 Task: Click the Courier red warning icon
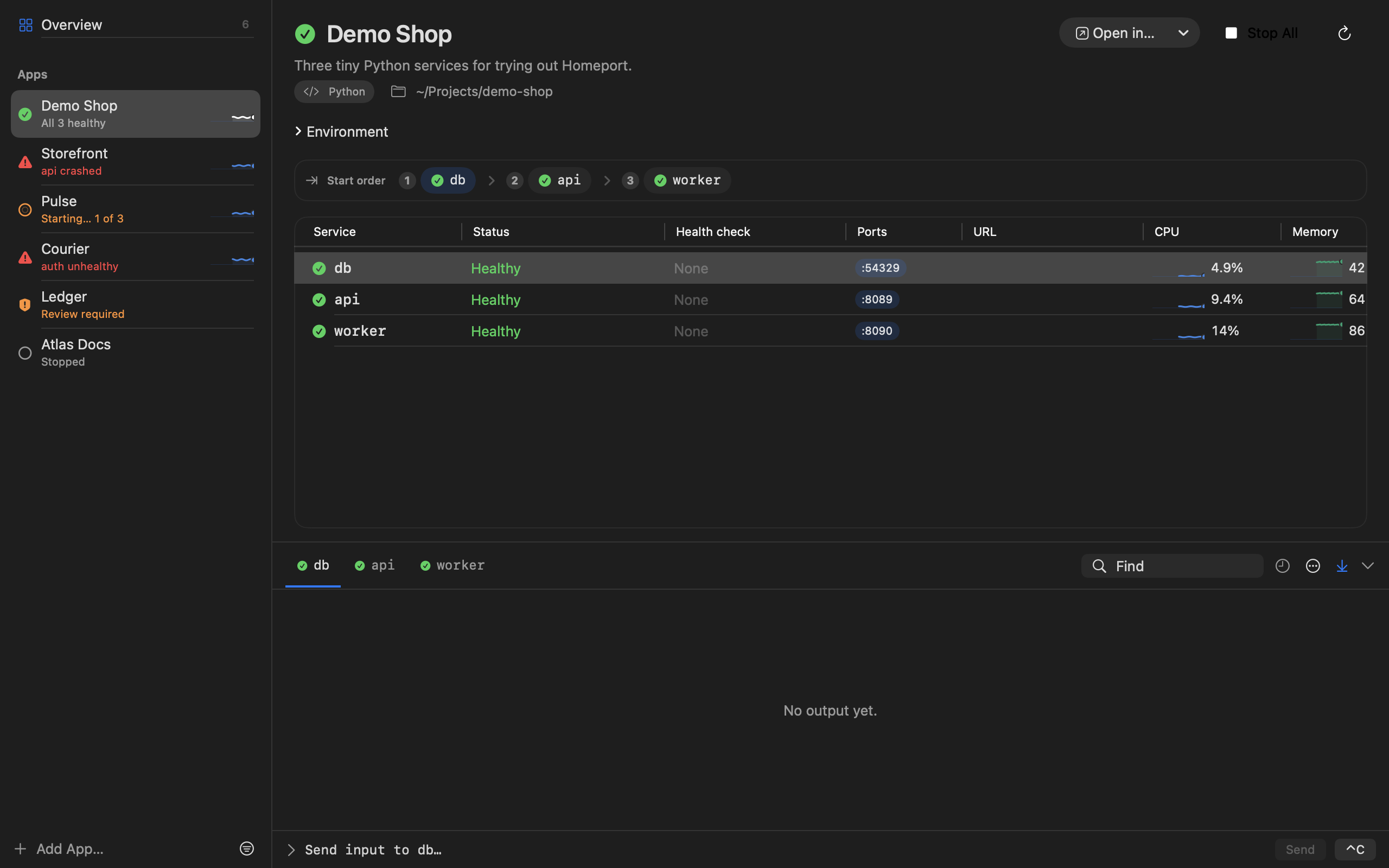point(24,258)
